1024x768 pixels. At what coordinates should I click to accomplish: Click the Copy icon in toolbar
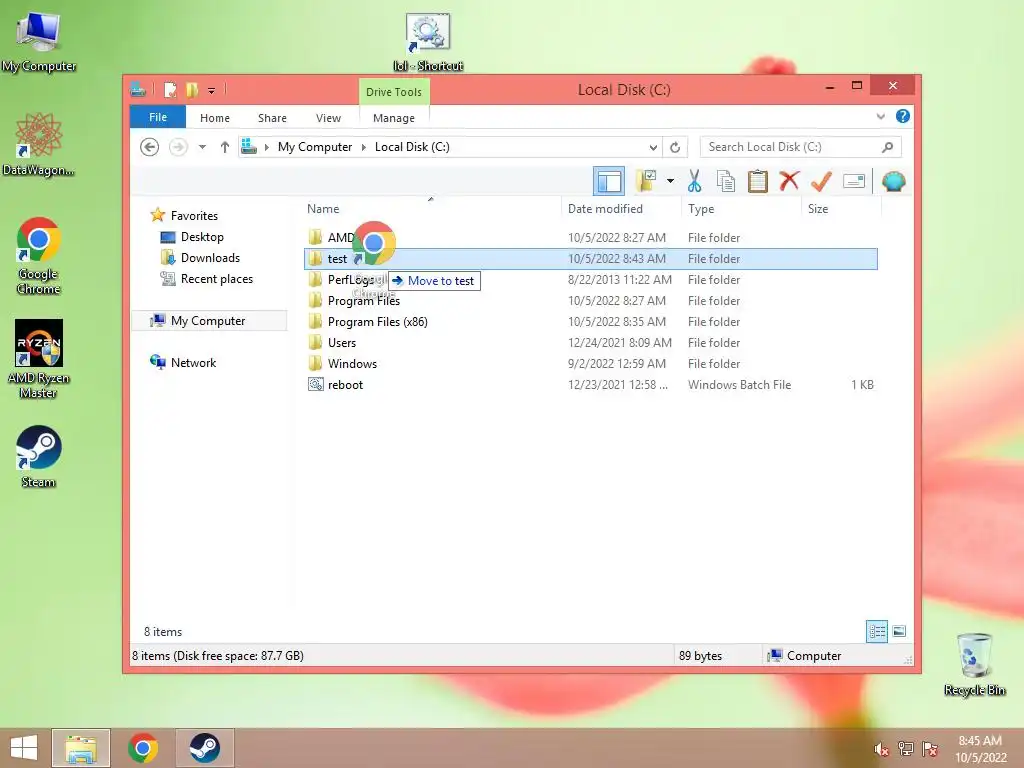[x=726, y=181]
